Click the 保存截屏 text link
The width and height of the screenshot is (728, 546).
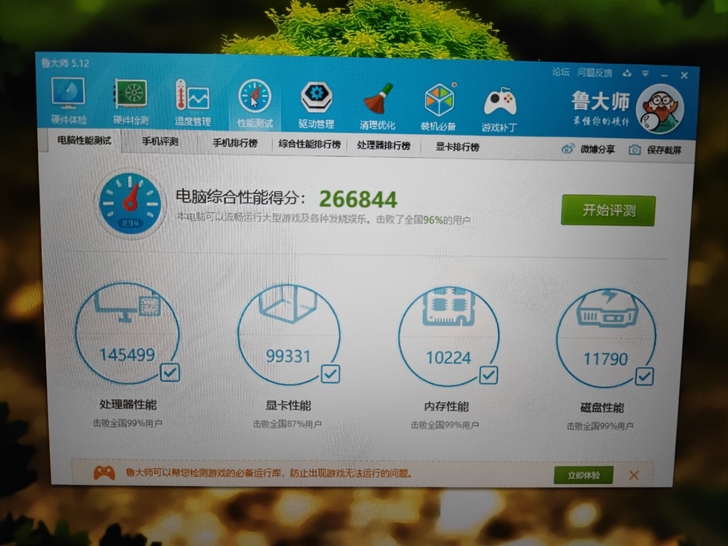point(664,150)
